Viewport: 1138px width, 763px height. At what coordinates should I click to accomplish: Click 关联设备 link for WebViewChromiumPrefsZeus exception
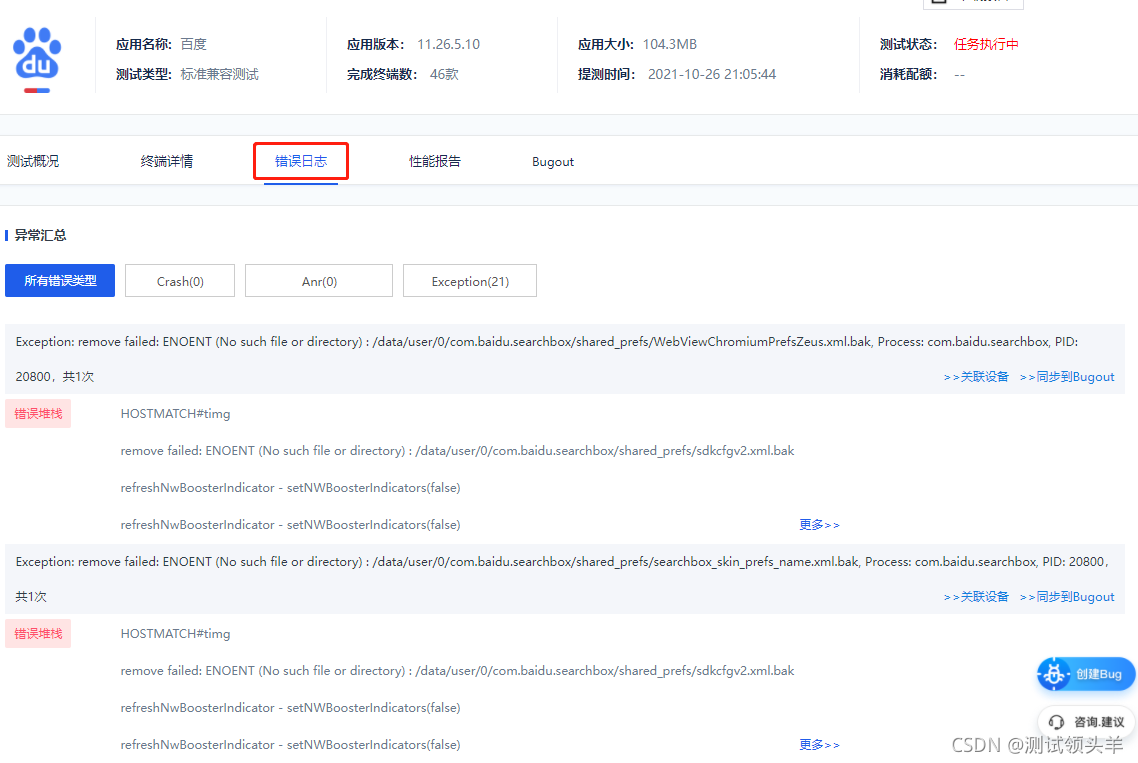[x=976, y=377]
